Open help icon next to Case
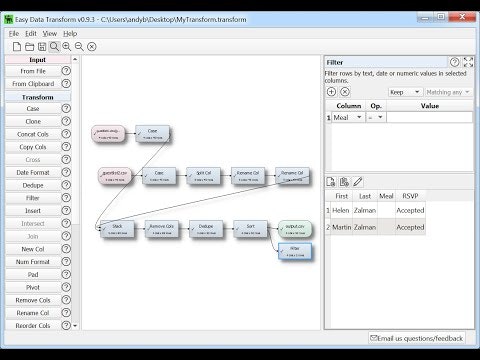480x360 pixels. tap(66, 108)
